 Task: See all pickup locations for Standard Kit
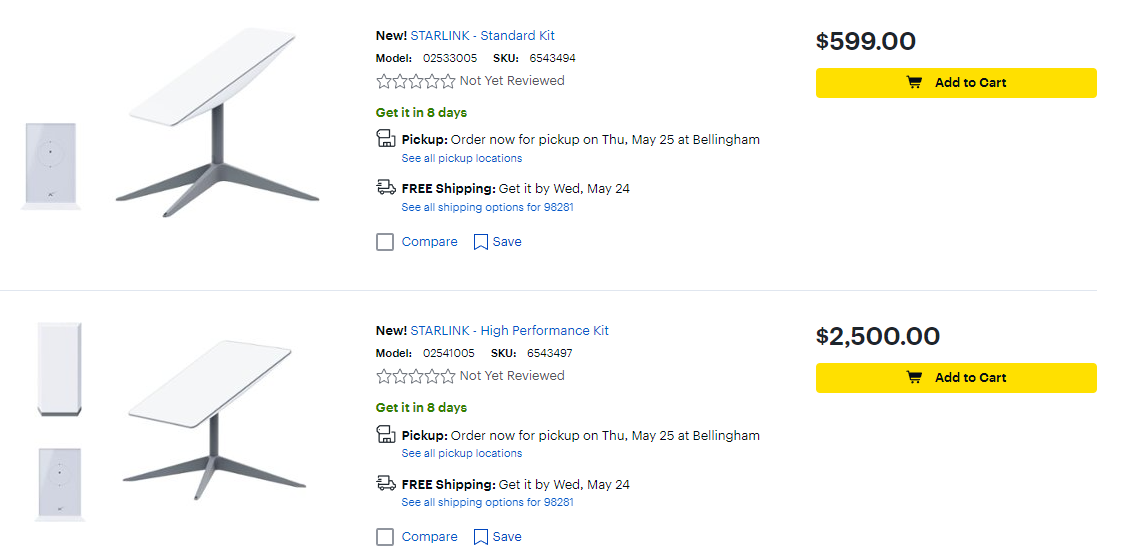(462, 158)
